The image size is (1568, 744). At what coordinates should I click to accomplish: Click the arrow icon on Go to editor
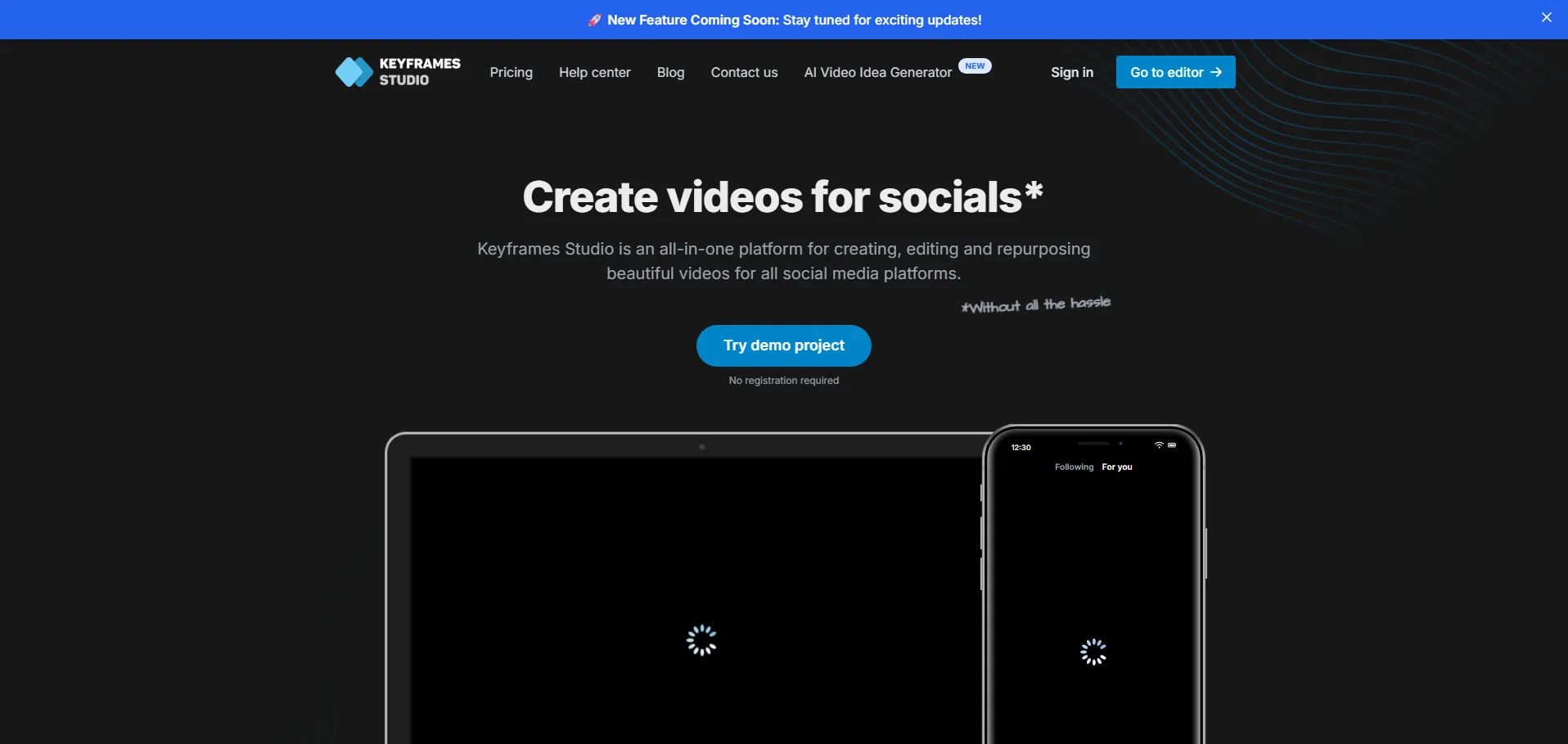click(x=1216, y=72)
